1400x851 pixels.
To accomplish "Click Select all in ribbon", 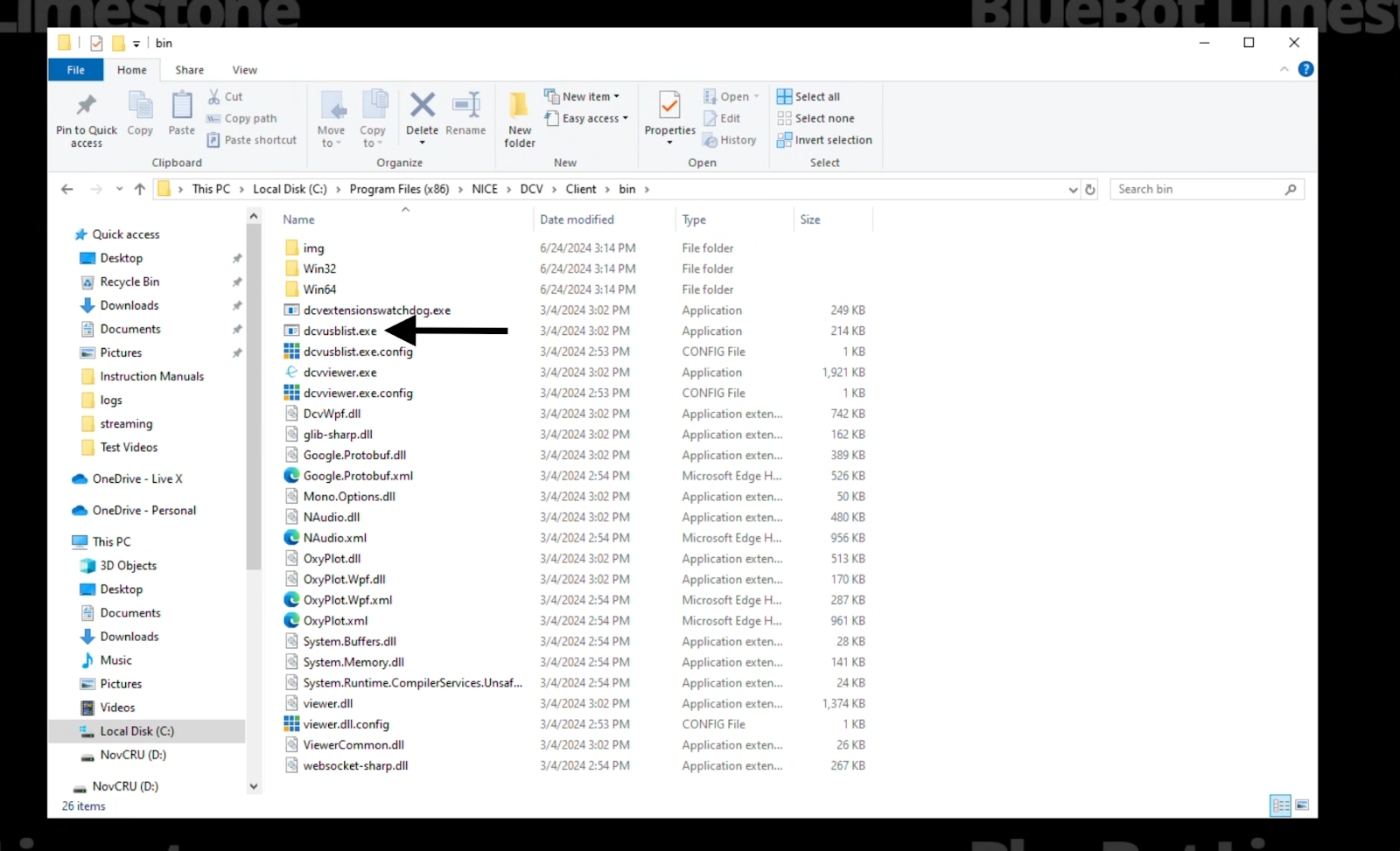I will pos(808,96).
